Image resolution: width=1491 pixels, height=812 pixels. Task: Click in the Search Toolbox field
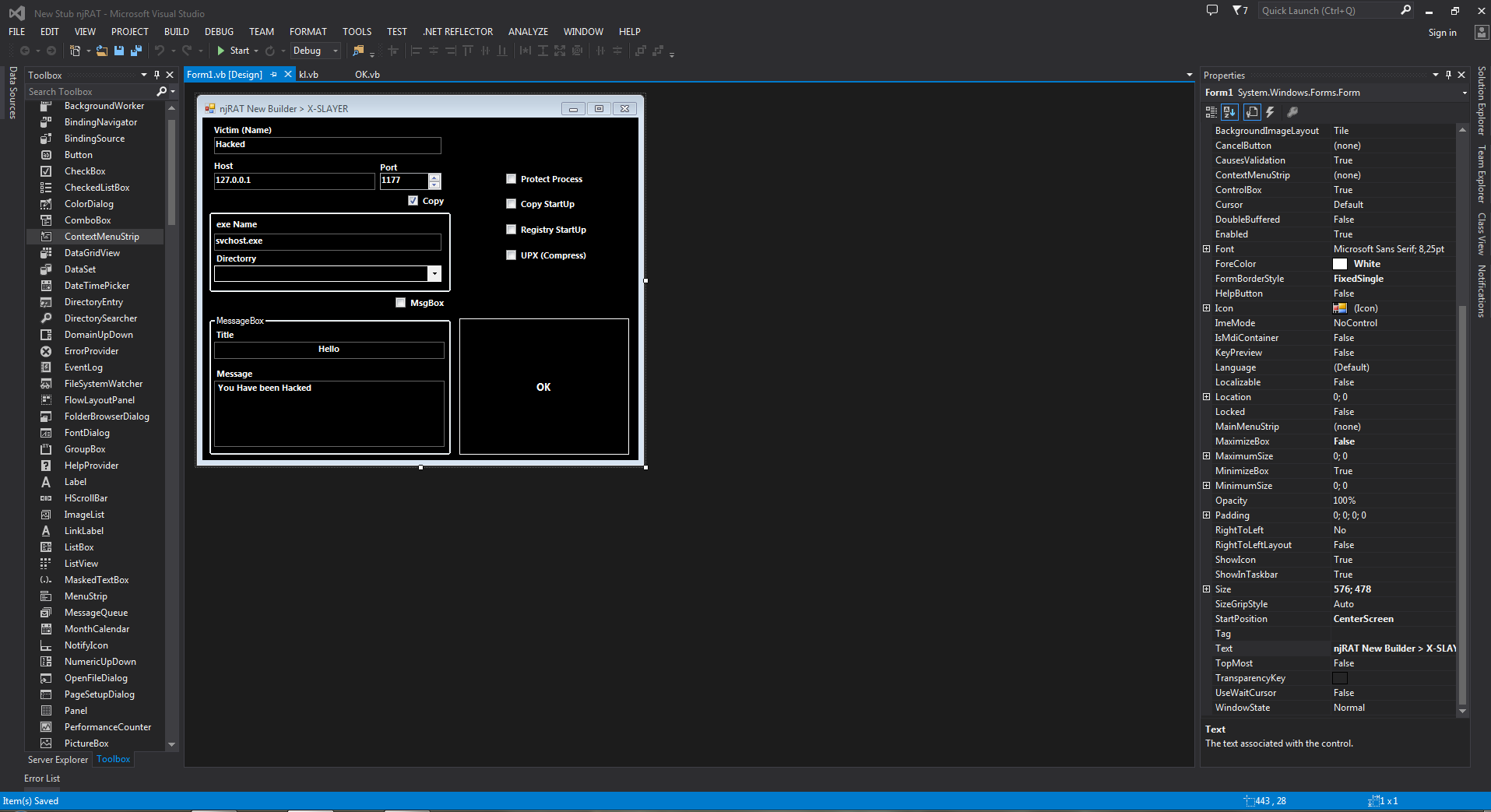(90, 92)
